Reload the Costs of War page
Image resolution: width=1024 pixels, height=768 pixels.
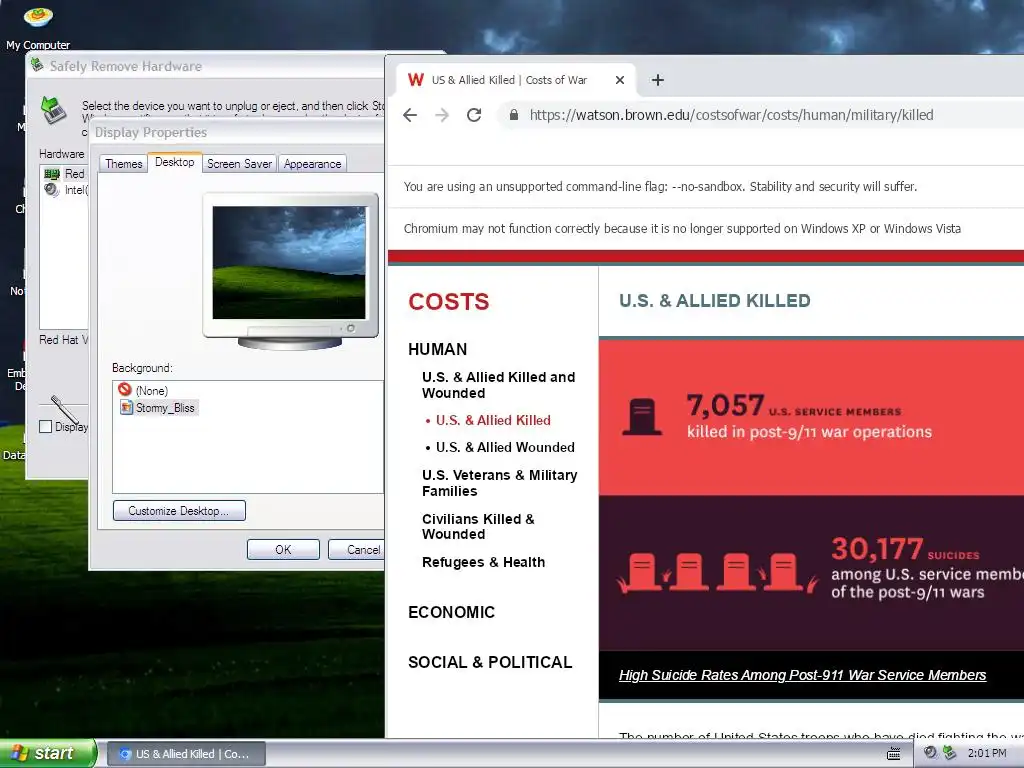click(x=474, y=116)
